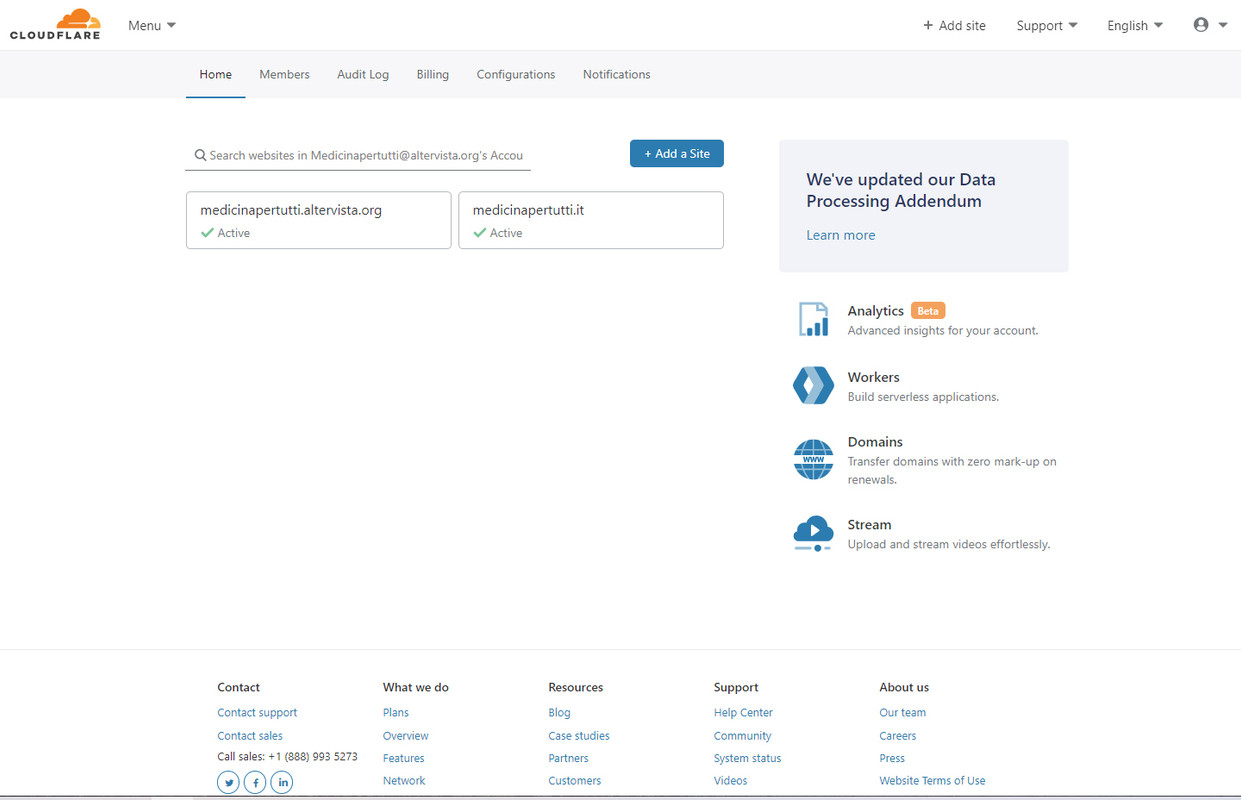Open the Billing tab
The height and width of the screenshot is (800, 1241).
pos(432,74)
